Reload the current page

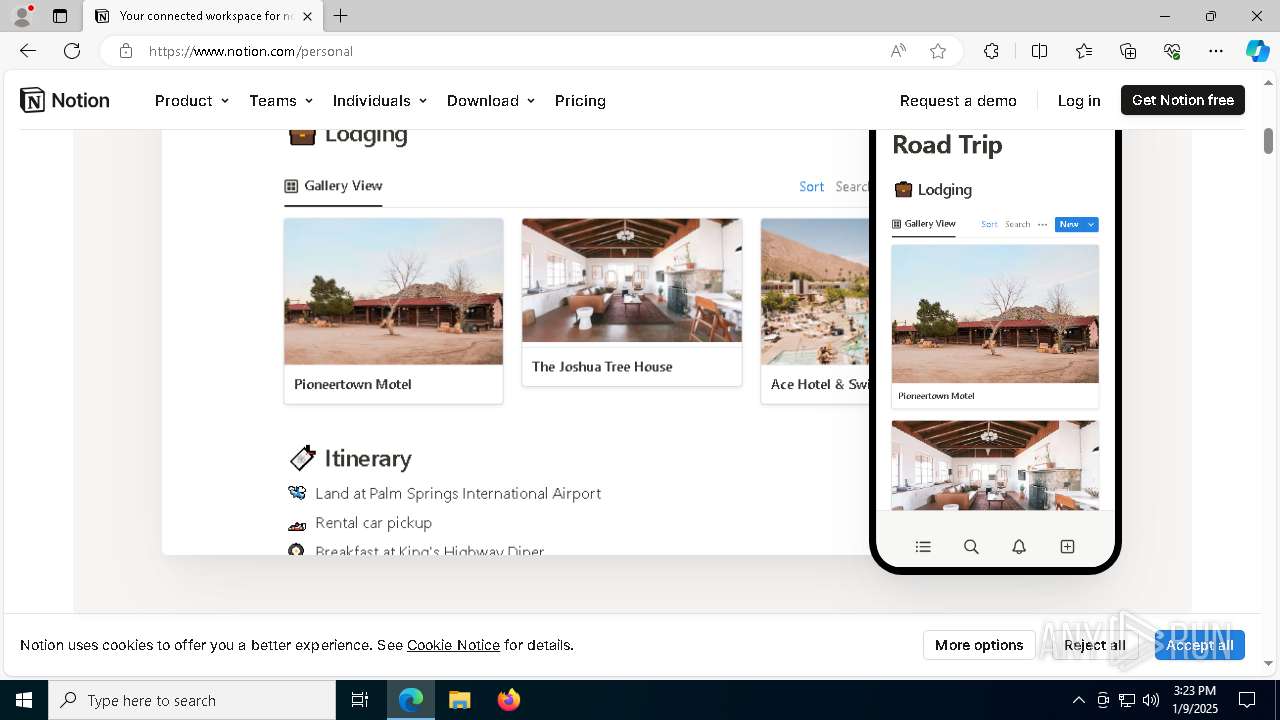[72, 51]
